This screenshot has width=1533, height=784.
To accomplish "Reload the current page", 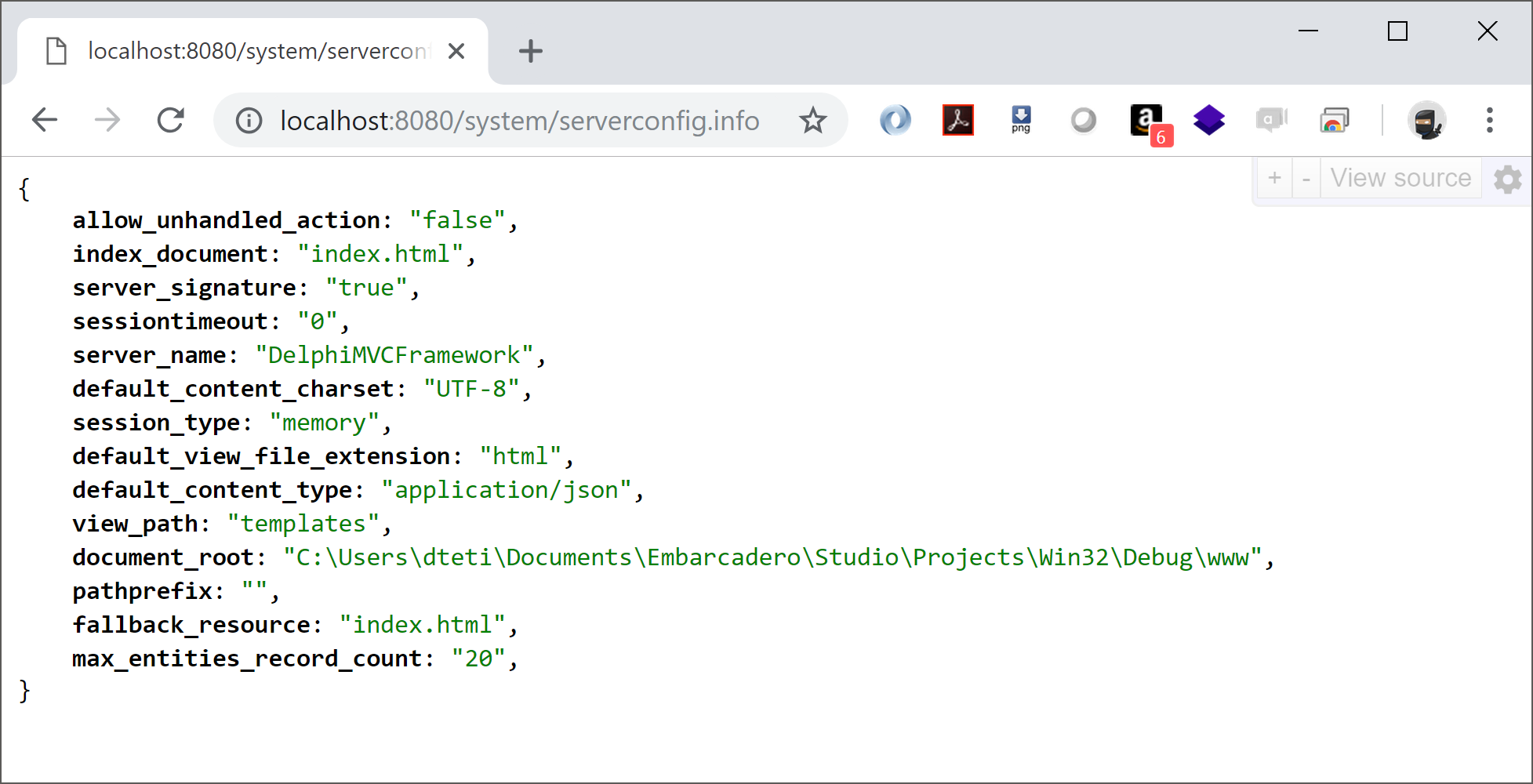I will 170,120.
